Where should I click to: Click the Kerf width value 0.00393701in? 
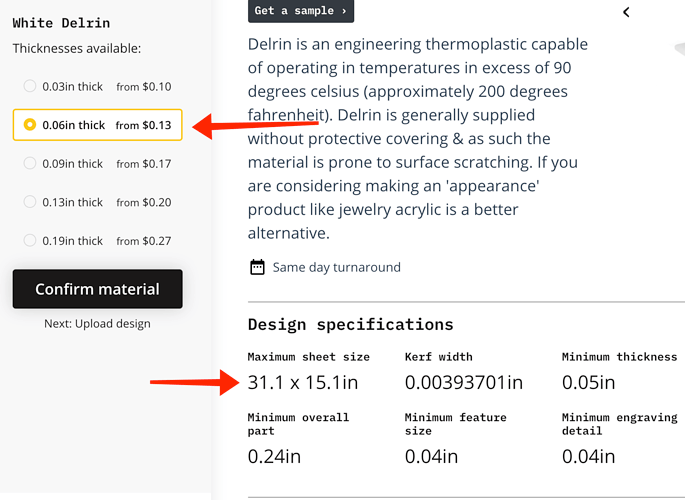tap(464, 382)
